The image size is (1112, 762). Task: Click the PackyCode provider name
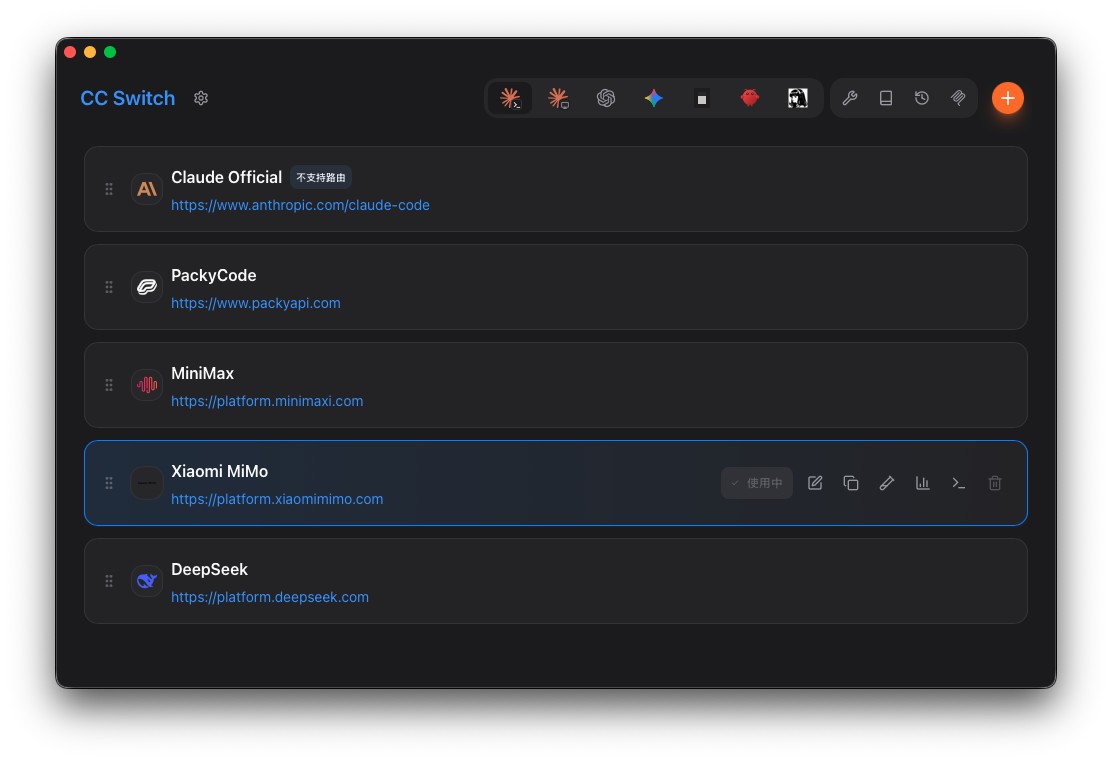tap(213, 275)
